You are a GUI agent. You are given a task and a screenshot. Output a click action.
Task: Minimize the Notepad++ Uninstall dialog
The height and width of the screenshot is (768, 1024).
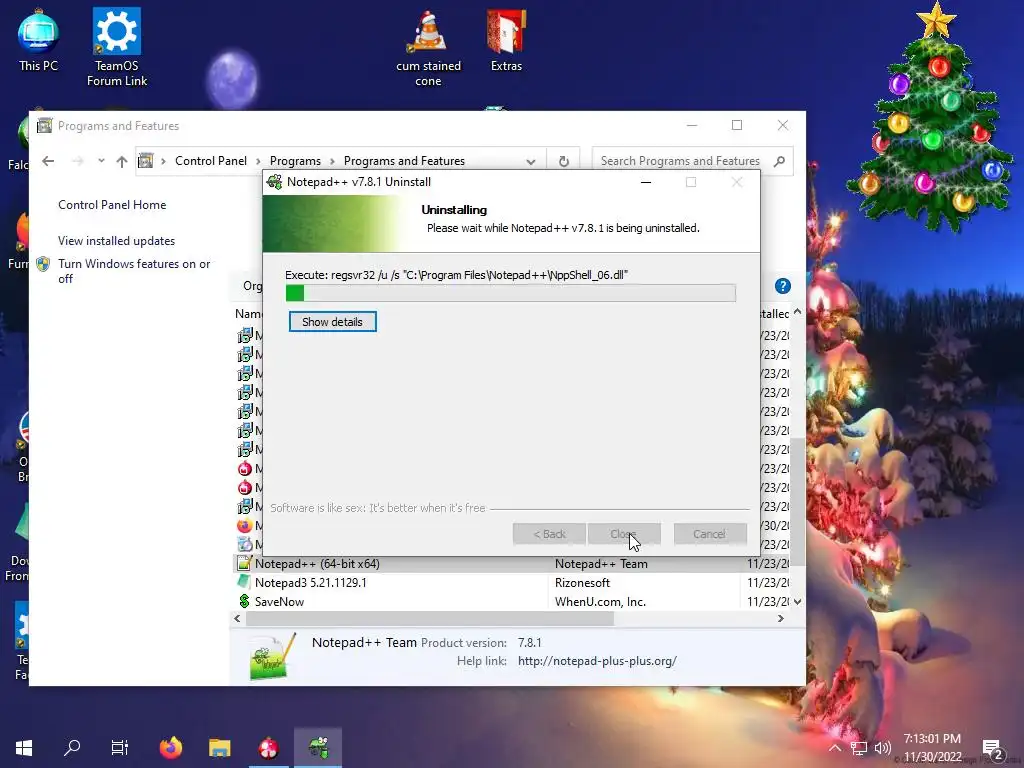point(646,182)
